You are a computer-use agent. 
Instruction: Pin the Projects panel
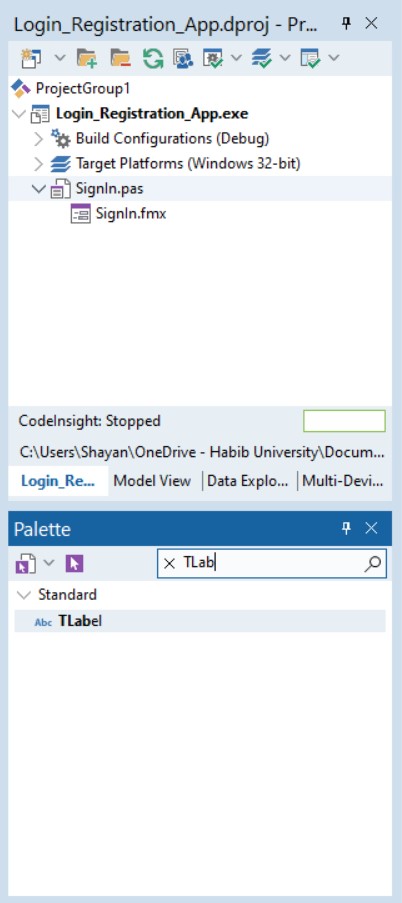point(346,24)
